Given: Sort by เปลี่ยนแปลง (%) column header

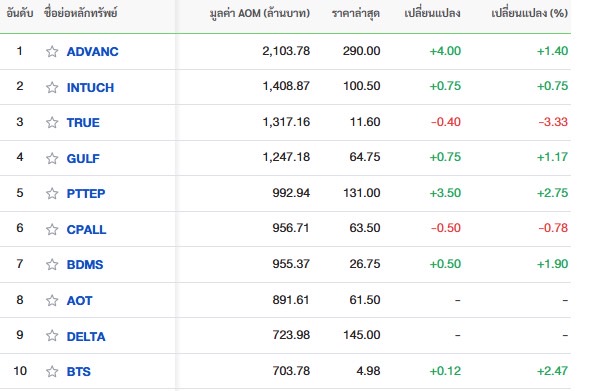Looking at the screenshot, I should pyautogui.click(x=529, y=13).
